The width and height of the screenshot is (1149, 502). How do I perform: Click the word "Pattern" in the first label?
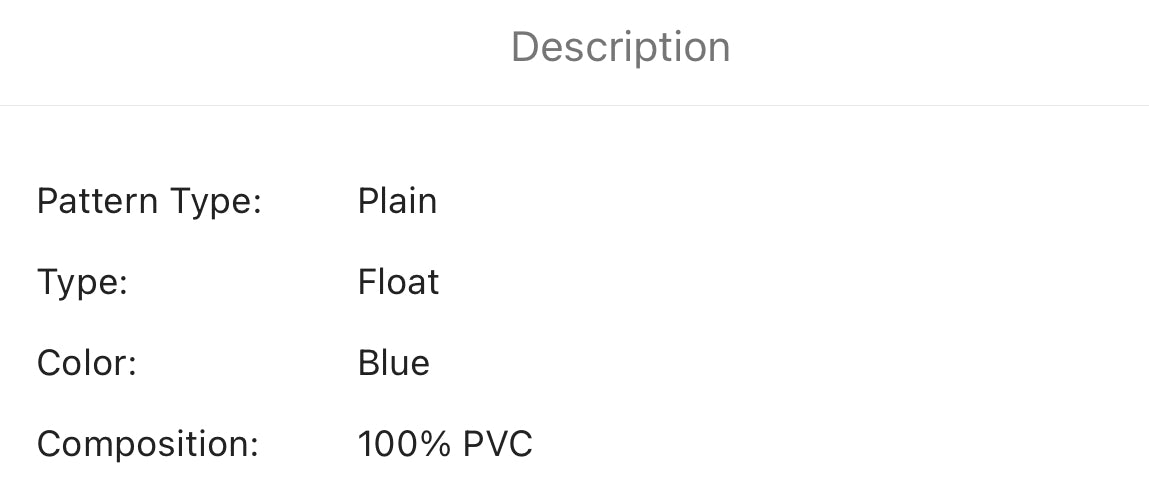click(97, 201)
